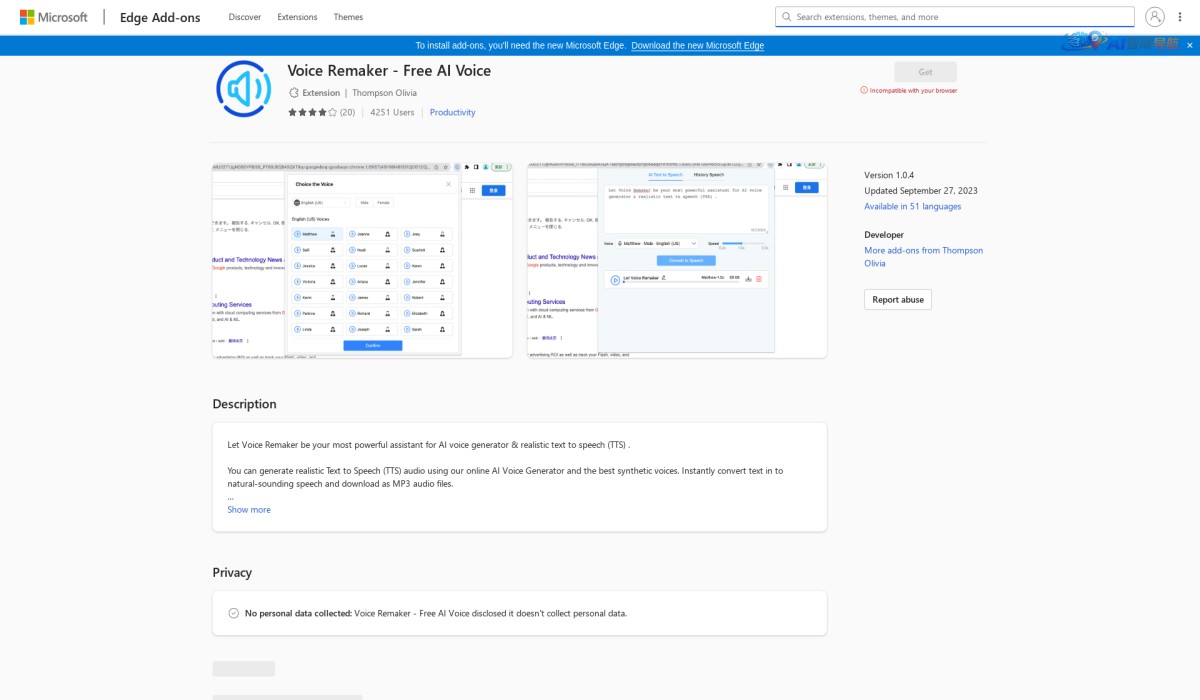Open the account profile icon

click(x=1155, y=16)
